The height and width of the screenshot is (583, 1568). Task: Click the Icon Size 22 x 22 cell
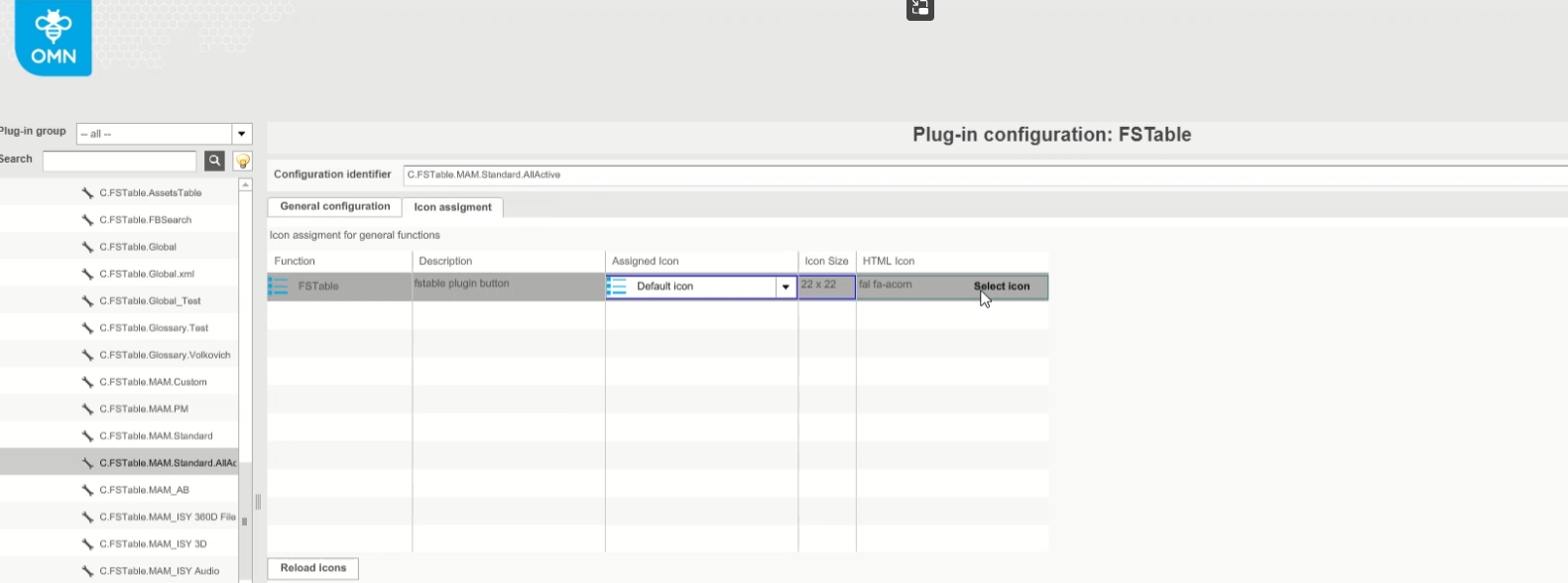coord(826,286)
